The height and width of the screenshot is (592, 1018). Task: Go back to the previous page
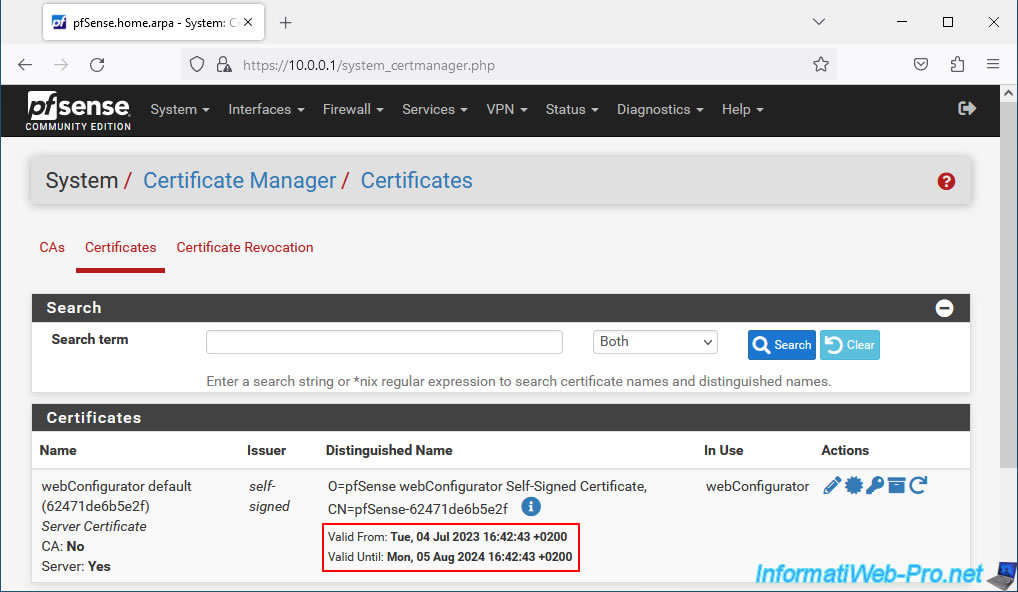coord(25,65)
